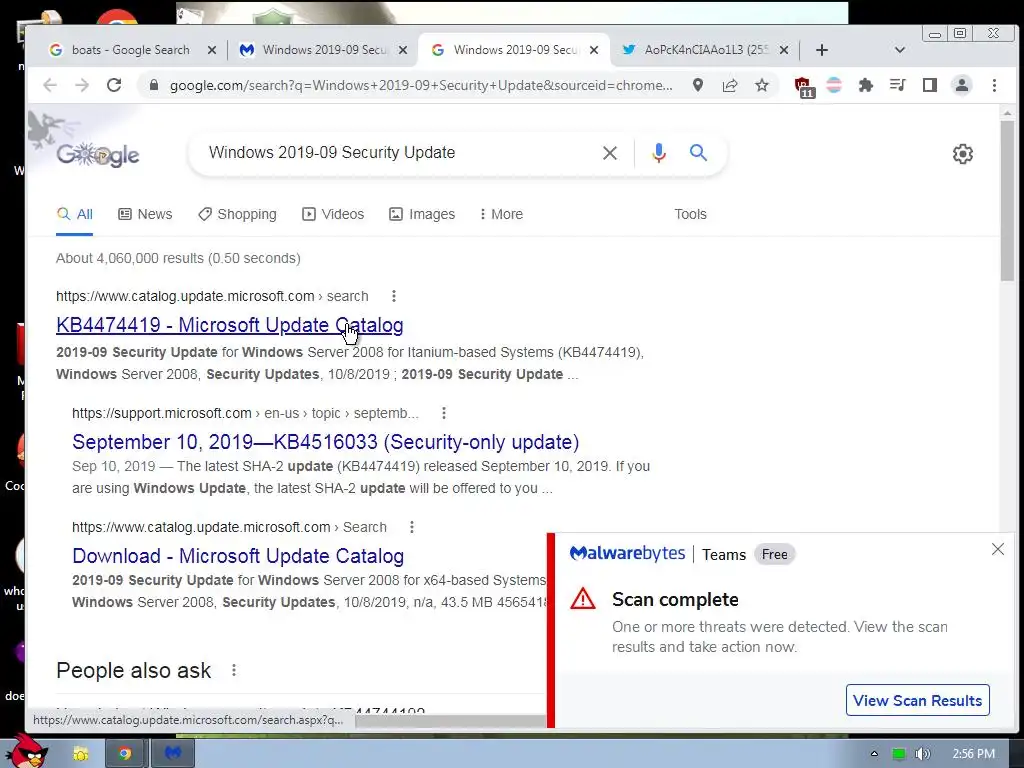Open the Chrome profile avatar
The height and width of the screenshot is (768, 1024).
[x=961, y=86]
